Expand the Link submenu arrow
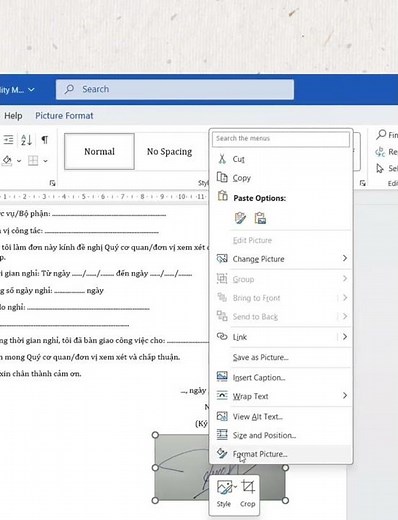Viewport: 398px width, 520px height. 345,337
